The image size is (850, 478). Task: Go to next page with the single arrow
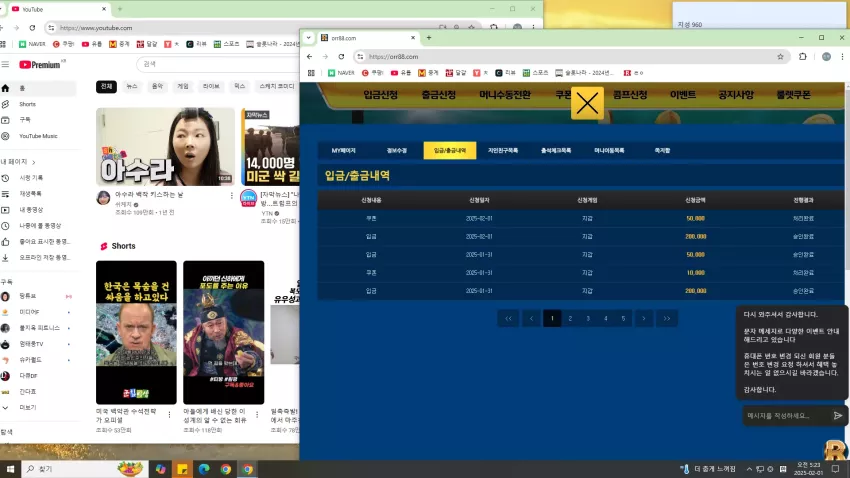point(644,319)
